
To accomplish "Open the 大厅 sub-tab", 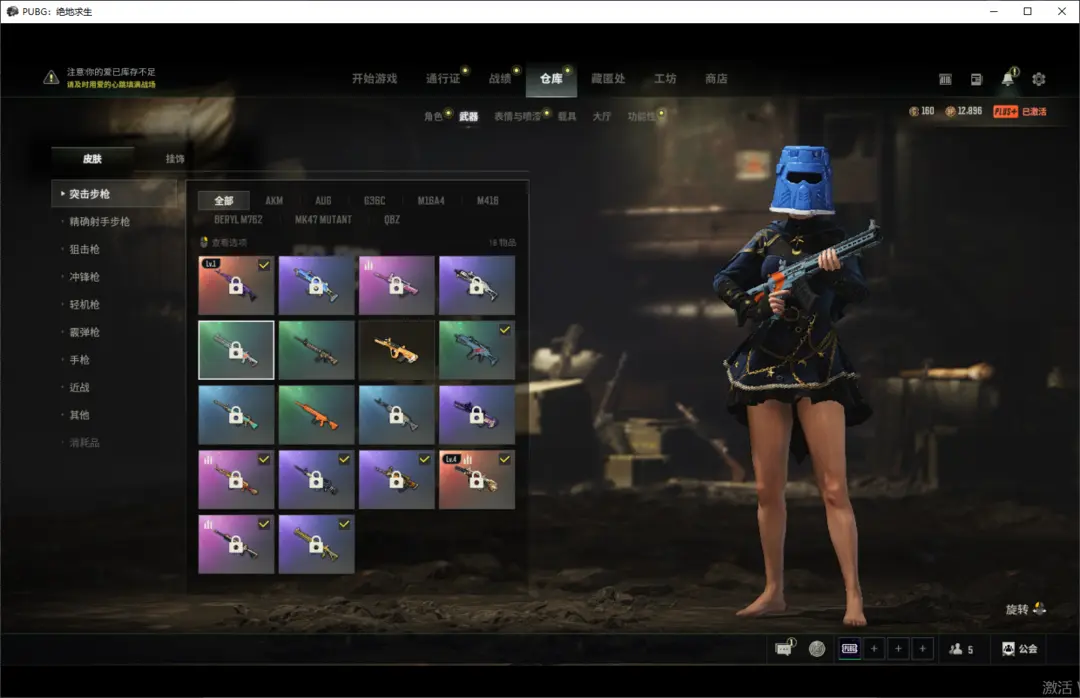I will [602, 116].
